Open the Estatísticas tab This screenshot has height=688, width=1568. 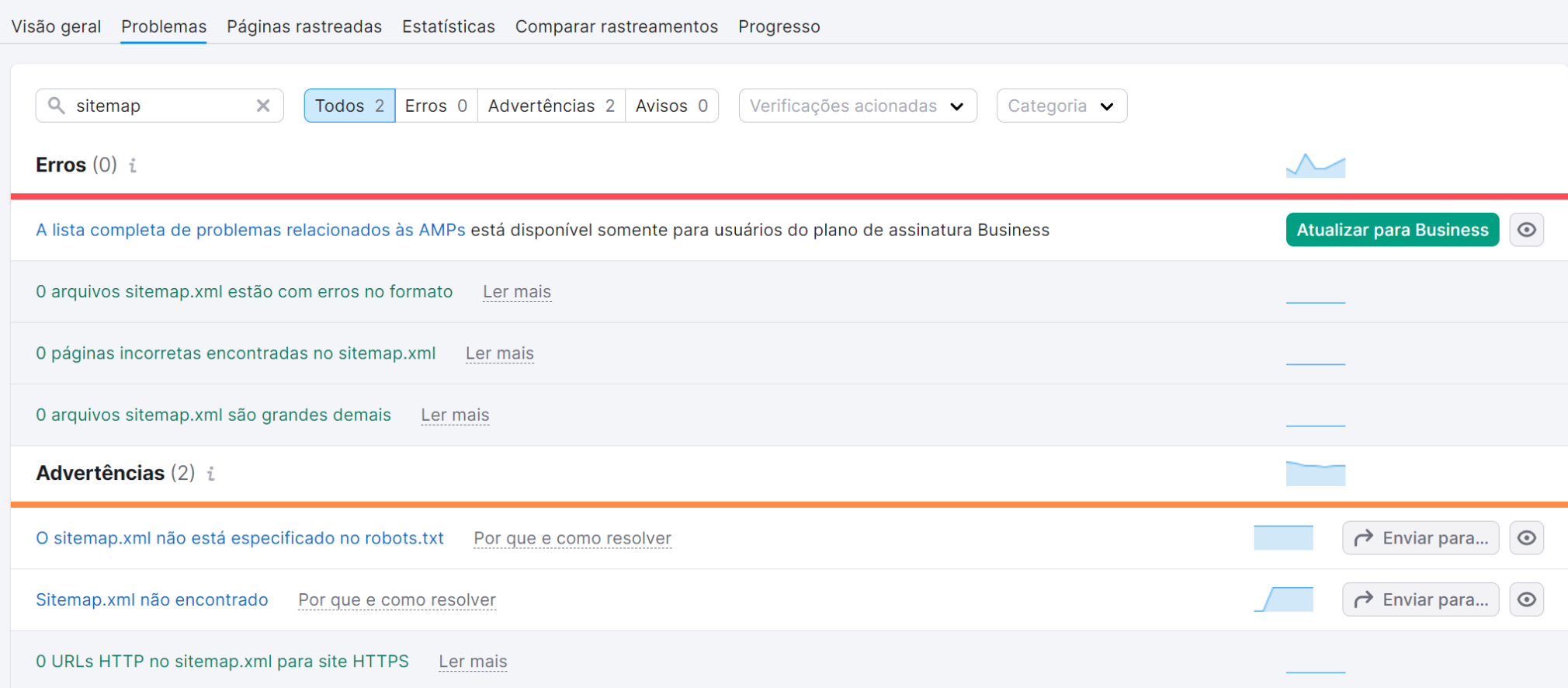[449, 26]
